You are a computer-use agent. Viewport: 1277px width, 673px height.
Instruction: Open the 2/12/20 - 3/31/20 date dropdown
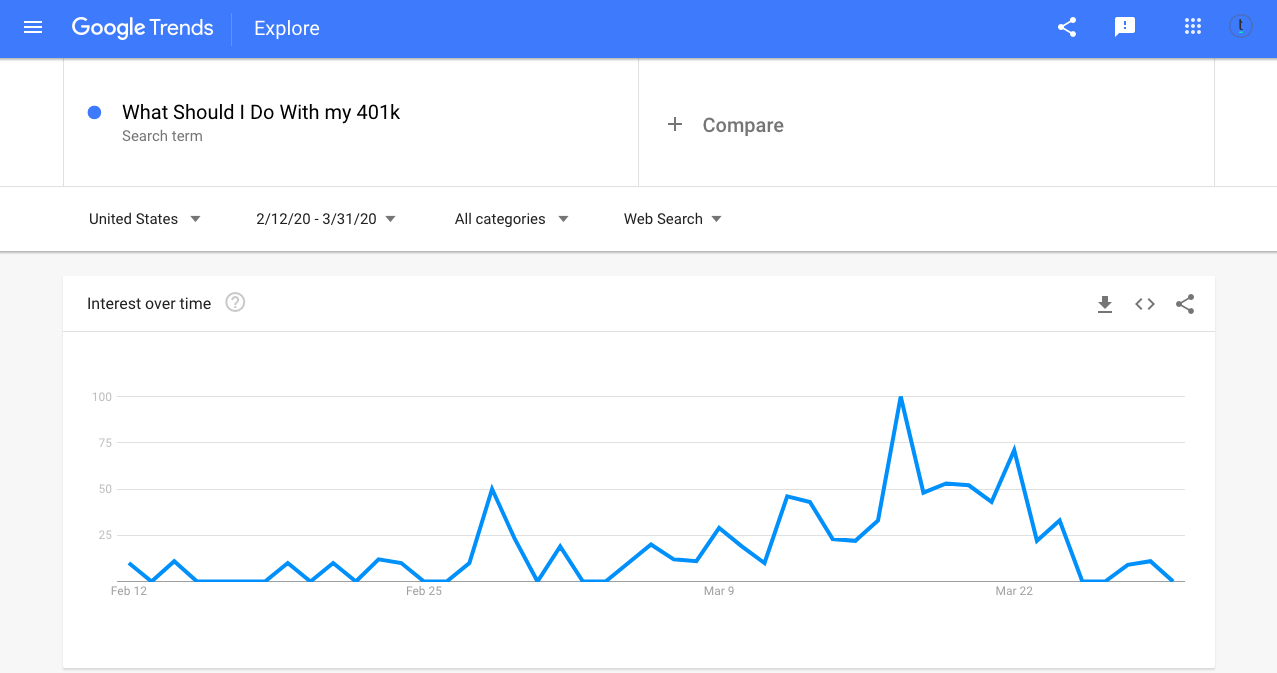(327, 219)
